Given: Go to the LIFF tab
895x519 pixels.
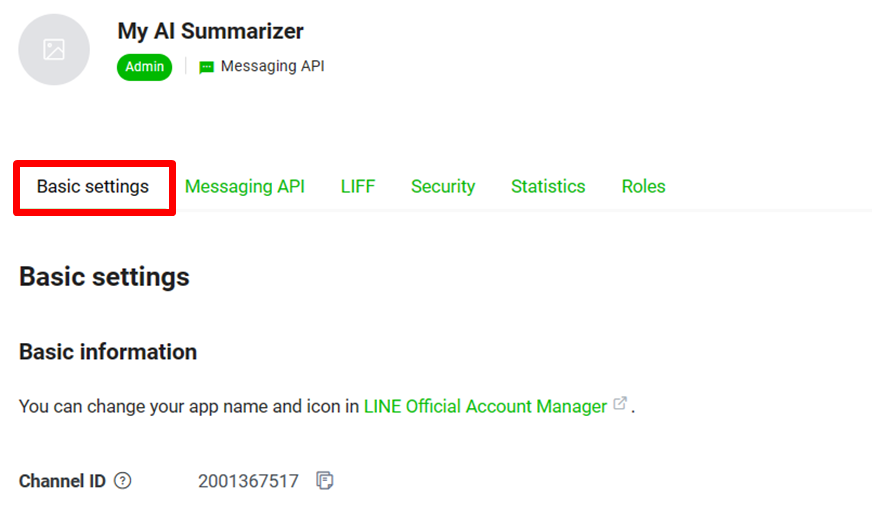Looking at the screenshot, I should pyautogui.click(x=358, y=186).
